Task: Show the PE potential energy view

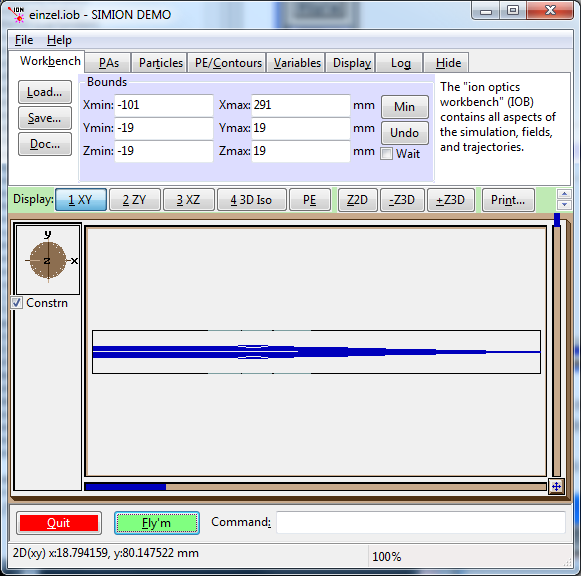Action: click(310, 200)
